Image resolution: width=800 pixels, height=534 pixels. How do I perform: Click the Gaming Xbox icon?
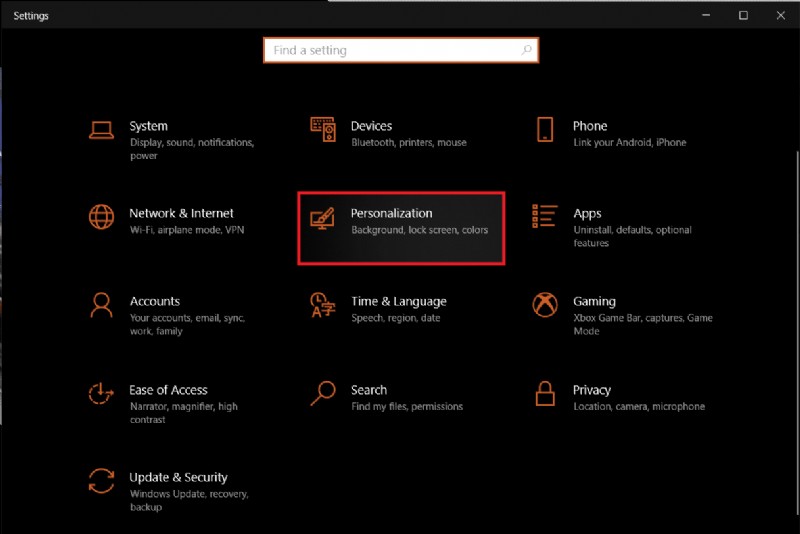click(545, 304)
